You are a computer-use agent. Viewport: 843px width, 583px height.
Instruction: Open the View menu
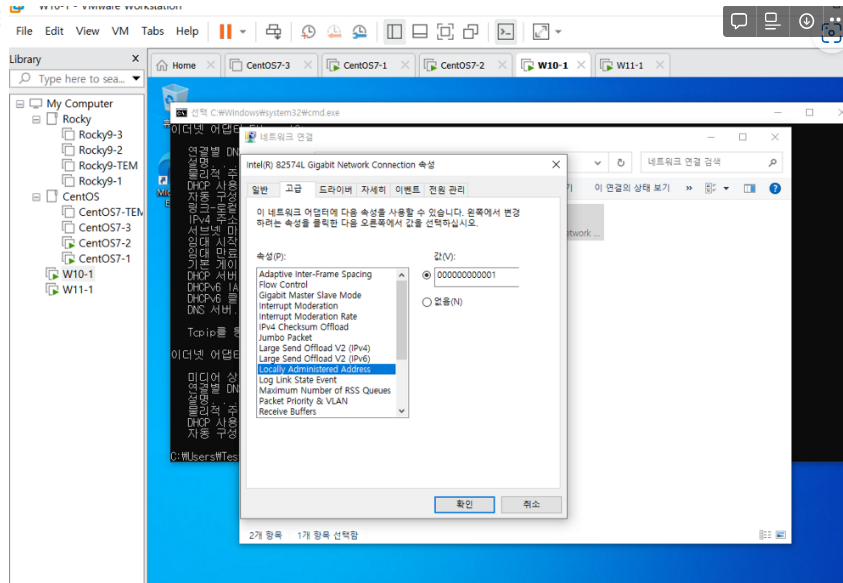click(87, 31)
